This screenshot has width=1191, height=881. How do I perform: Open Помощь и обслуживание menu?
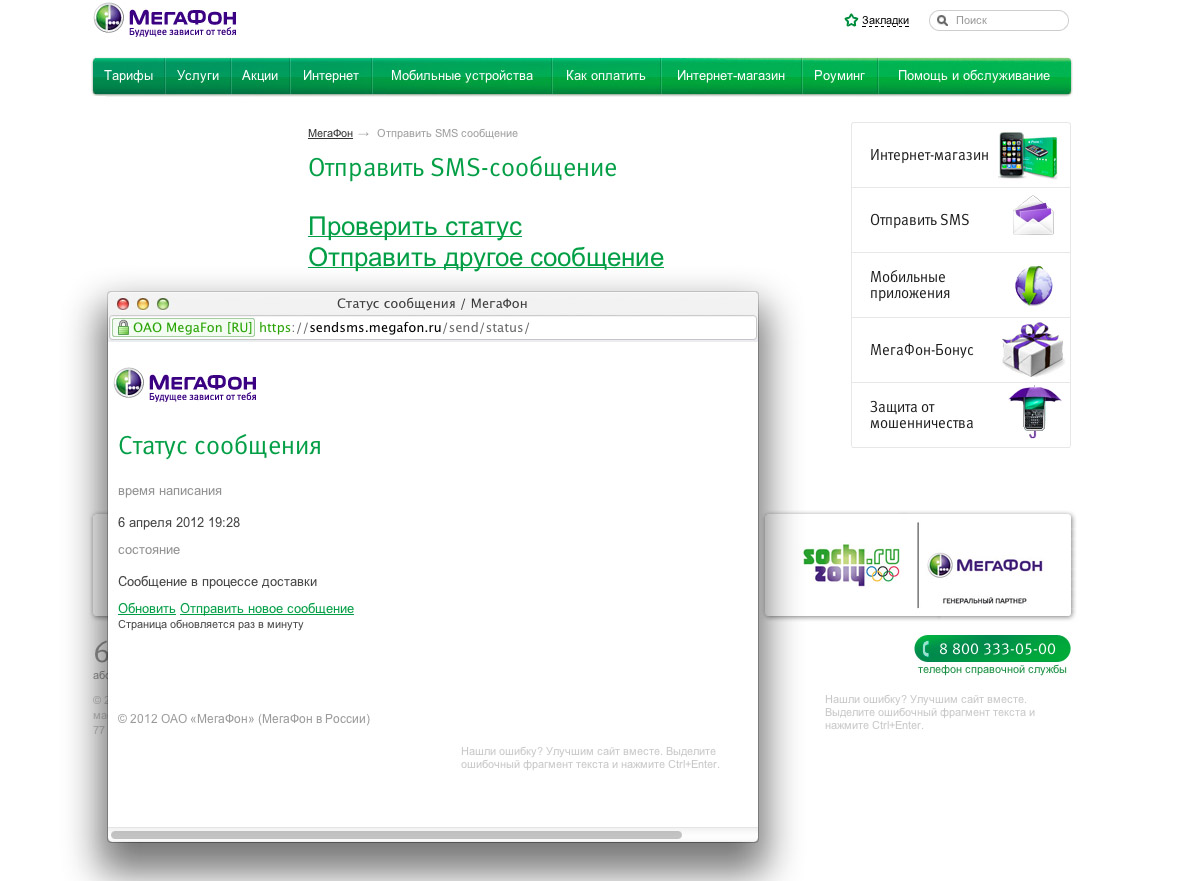(x=974, y=76)
